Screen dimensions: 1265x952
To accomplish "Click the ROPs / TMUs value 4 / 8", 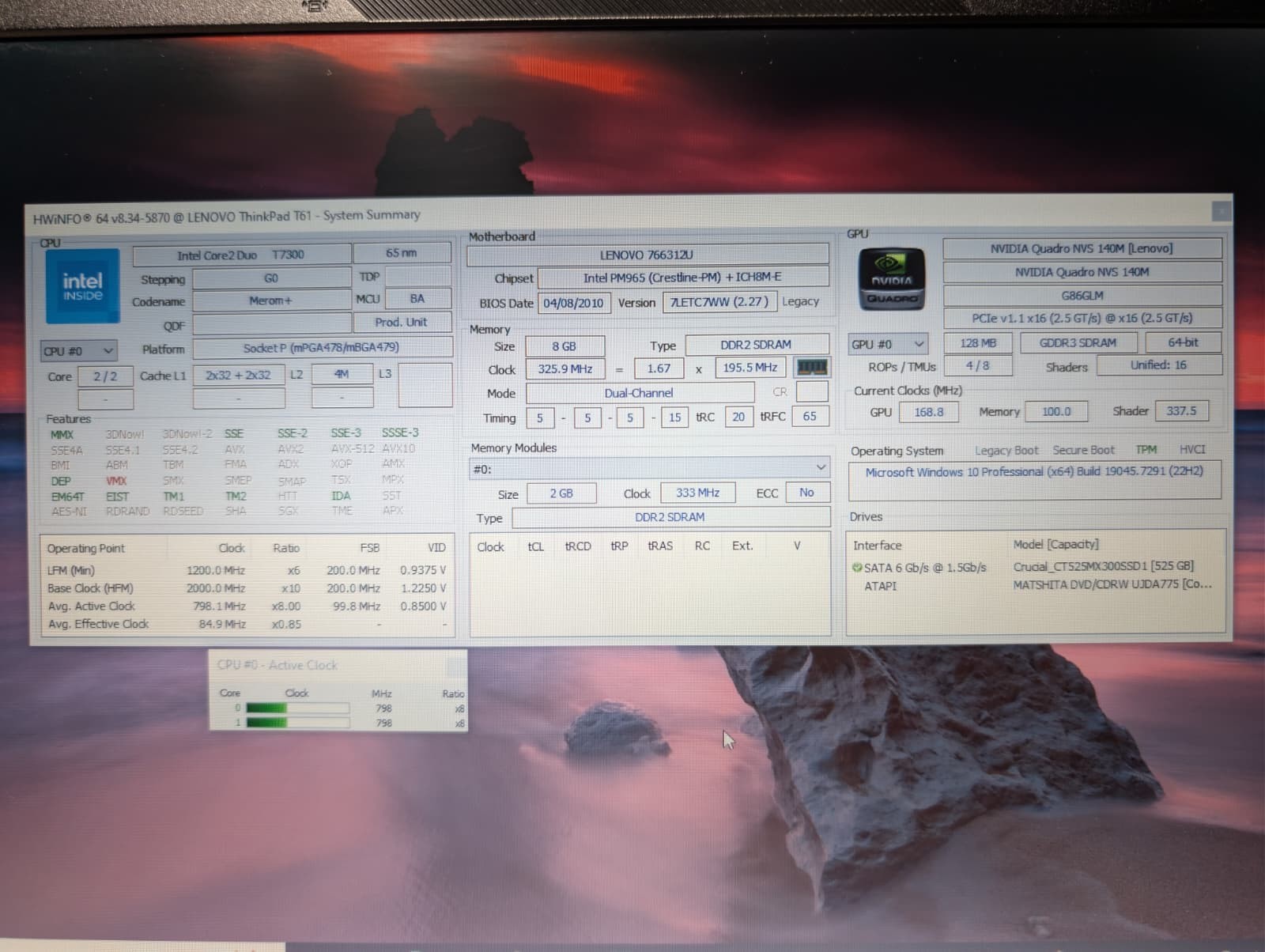I will [x=977, y=366].
